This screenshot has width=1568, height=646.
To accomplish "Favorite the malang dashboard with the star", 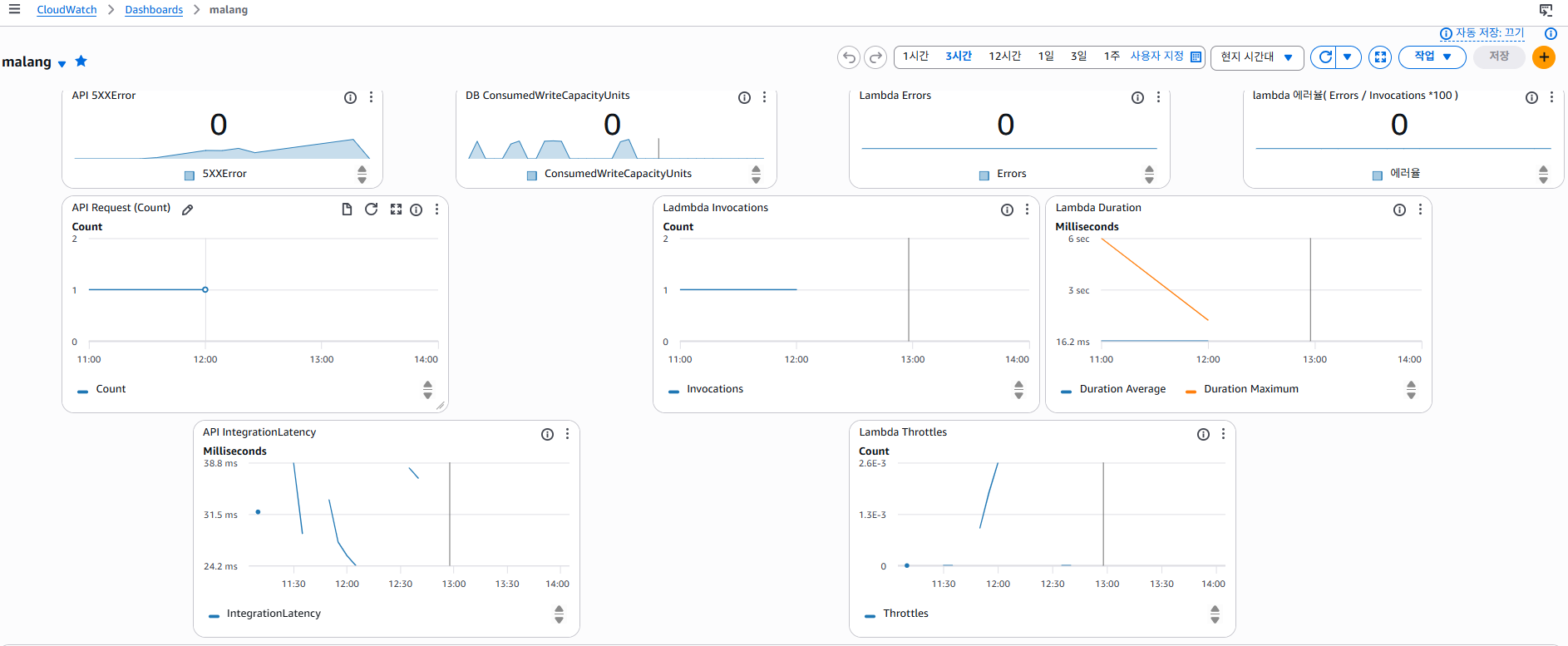I will 81,61.
